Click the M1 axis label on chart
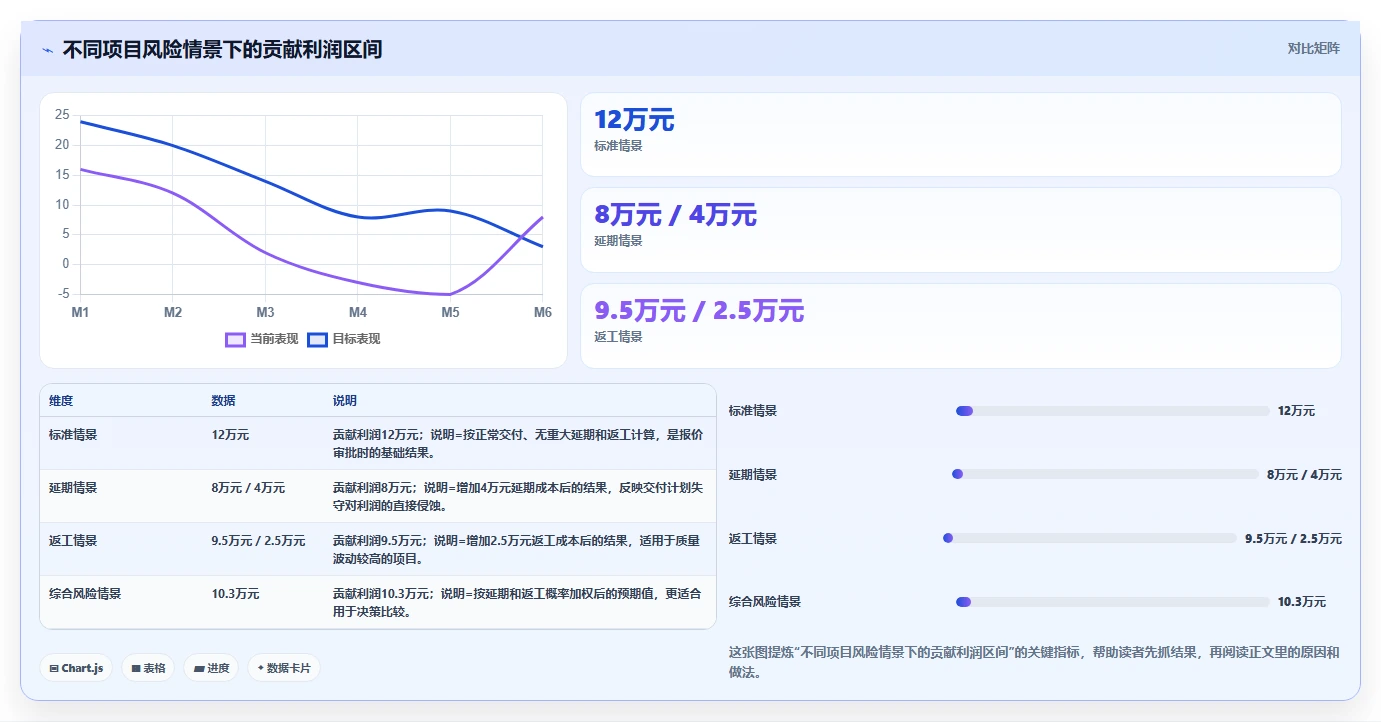 coord(80,313)
